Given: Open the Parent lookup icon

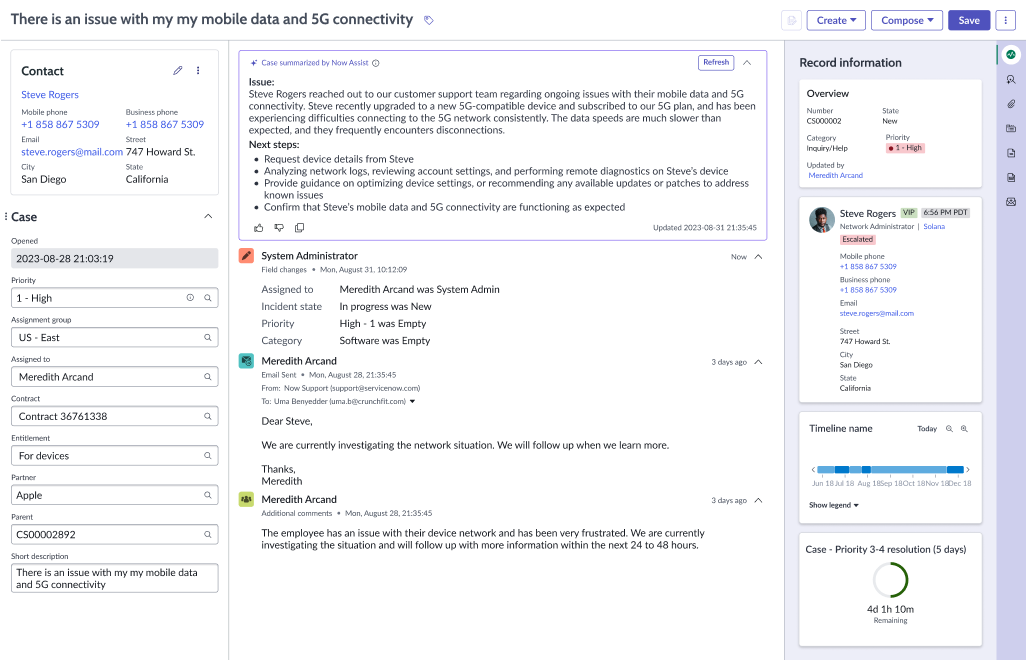Looking at the screenshot, I should tap(207, 534).
